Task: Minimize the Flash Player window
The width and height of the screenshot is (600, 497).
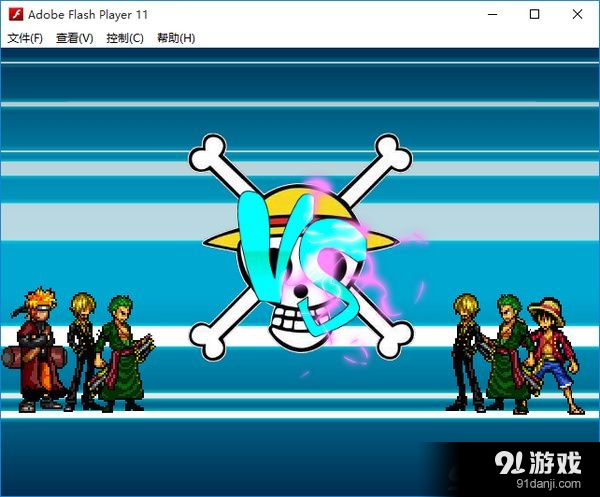Action: tap(492, 15)
